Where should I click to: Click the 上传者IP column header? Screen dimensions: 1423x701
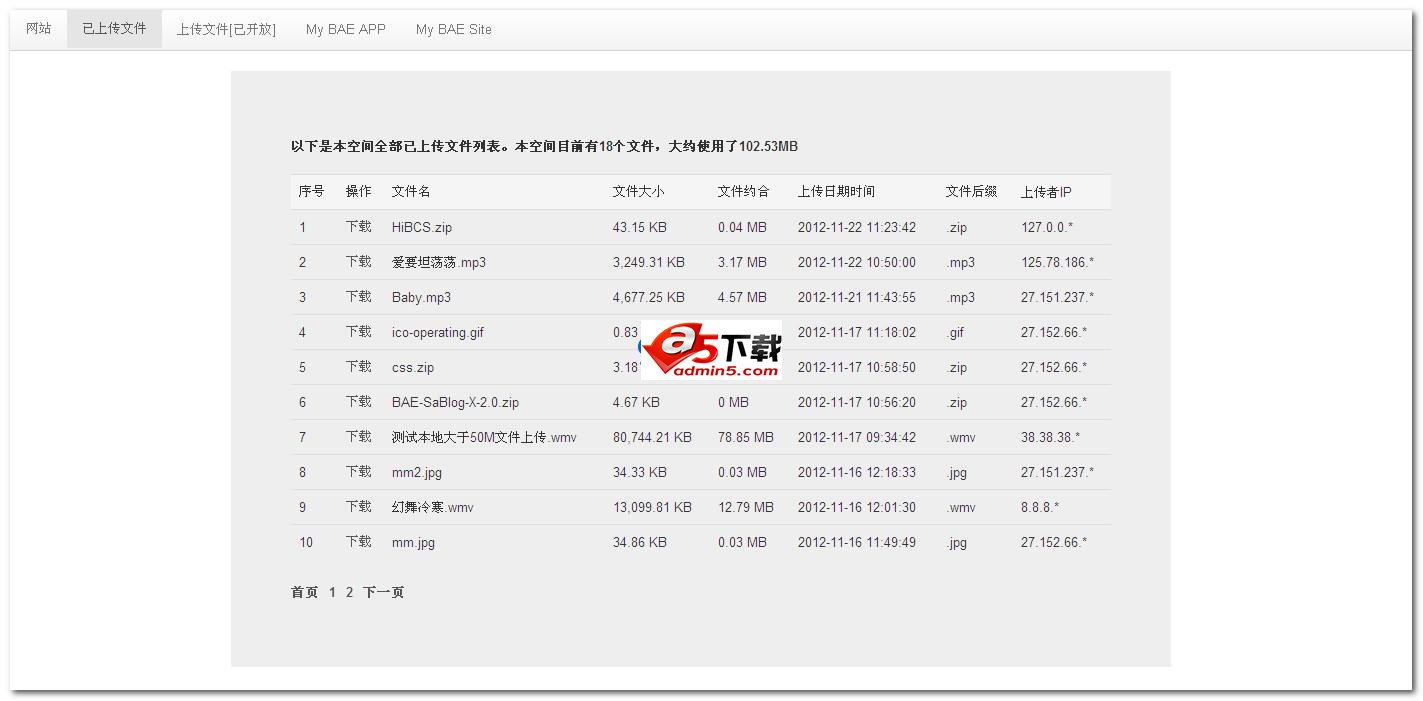pyautogui.click(x=1046, y=191)
